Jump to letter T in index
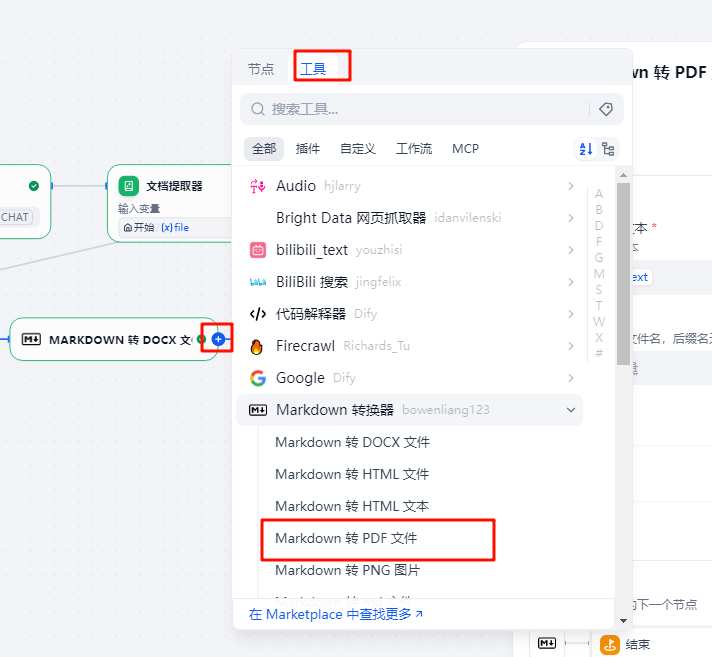 click(599, 306)
